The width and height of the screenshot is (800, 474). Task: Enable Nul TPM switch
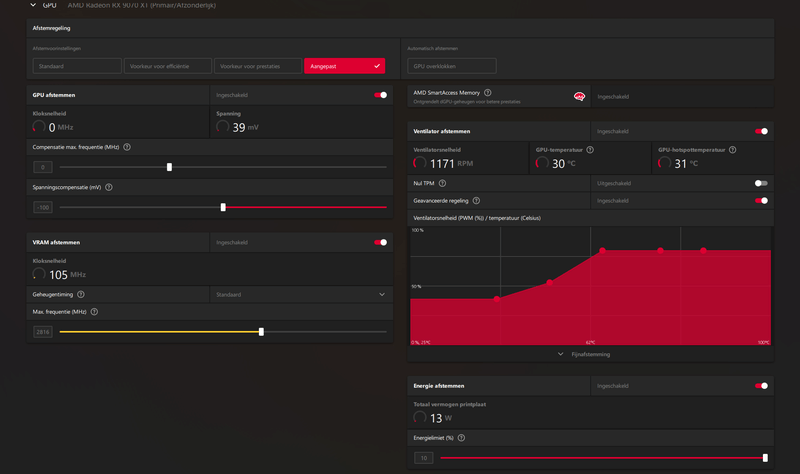click(x=761, y=183)
